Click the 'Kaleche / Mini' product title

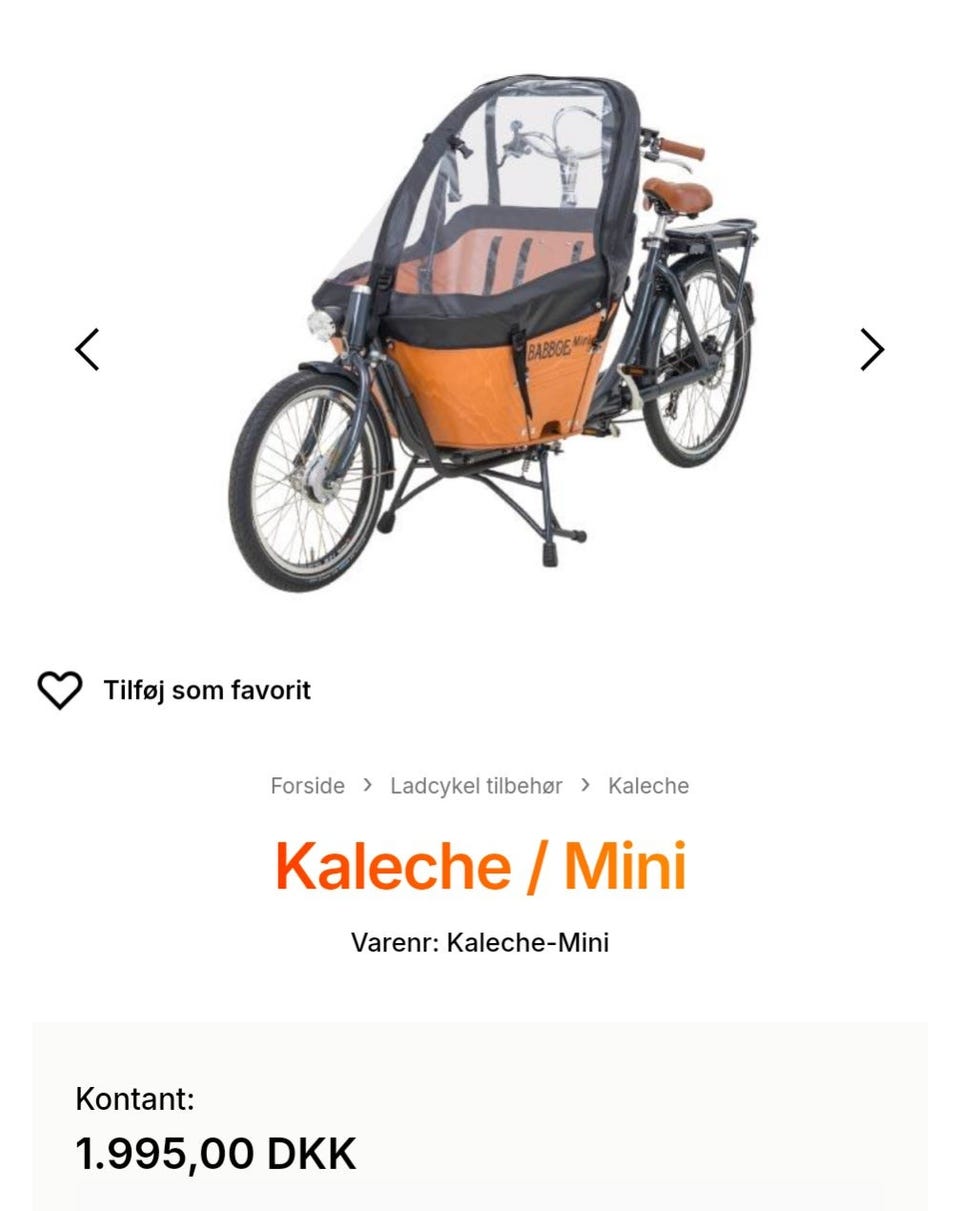tap(480, 866)
